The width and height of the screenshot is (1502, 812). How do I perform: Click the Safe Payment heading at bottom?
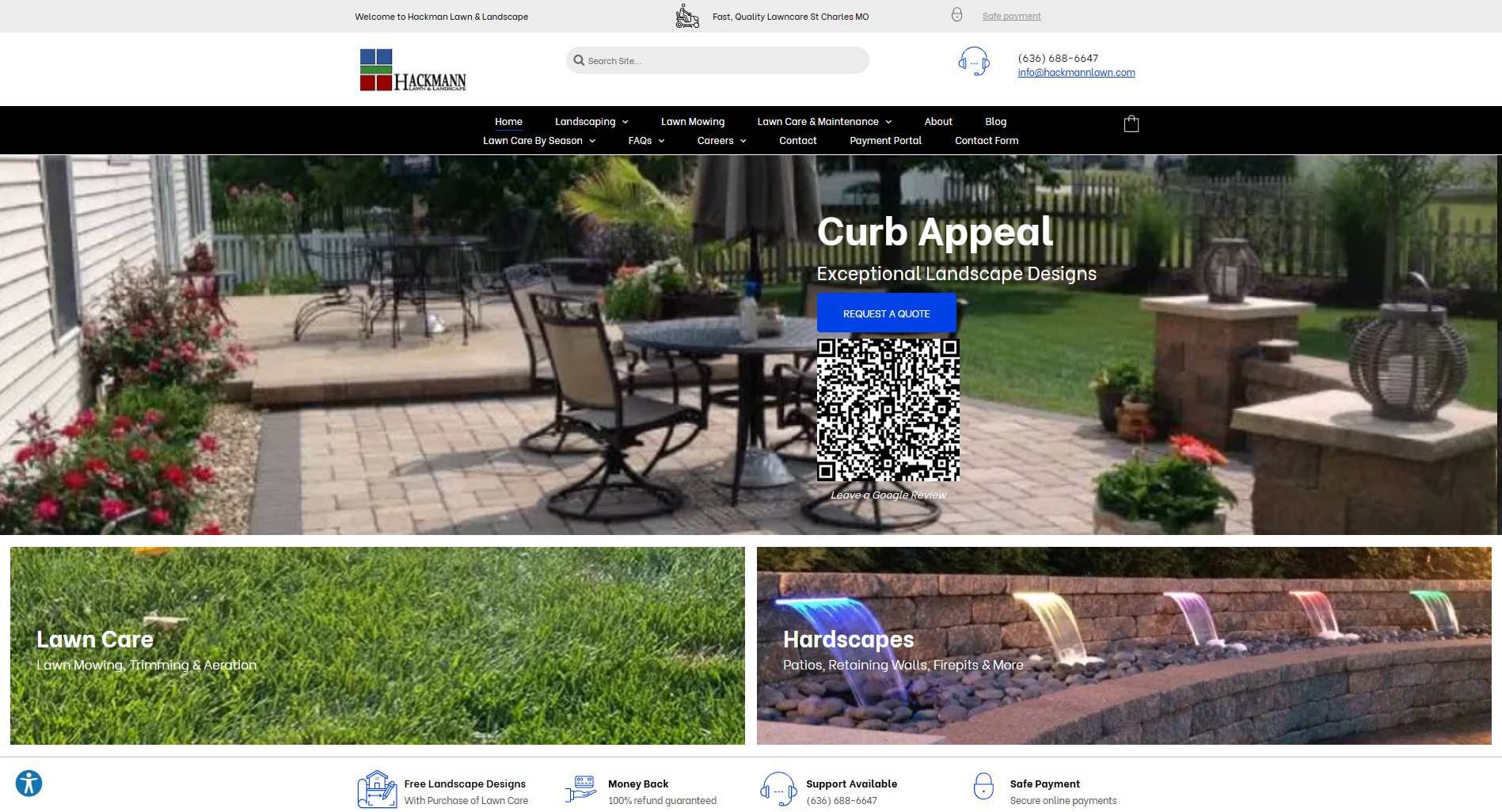point(1044,784)
